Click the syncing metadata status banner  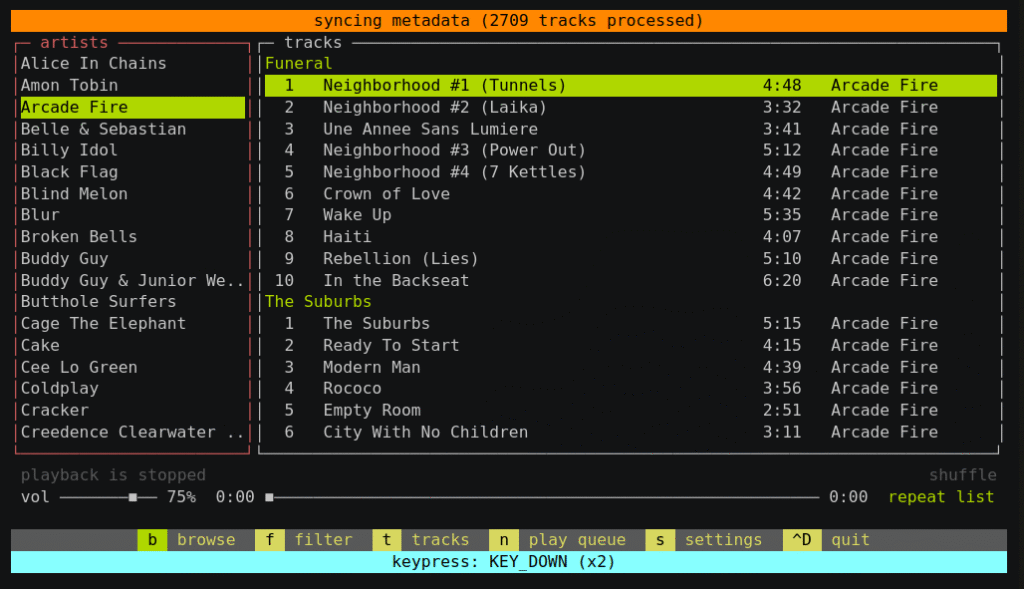509,21
